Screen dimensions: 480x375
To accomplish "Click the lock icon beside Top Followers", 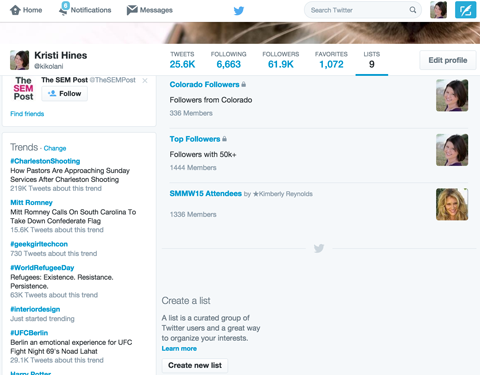I will tap(224, 139).
